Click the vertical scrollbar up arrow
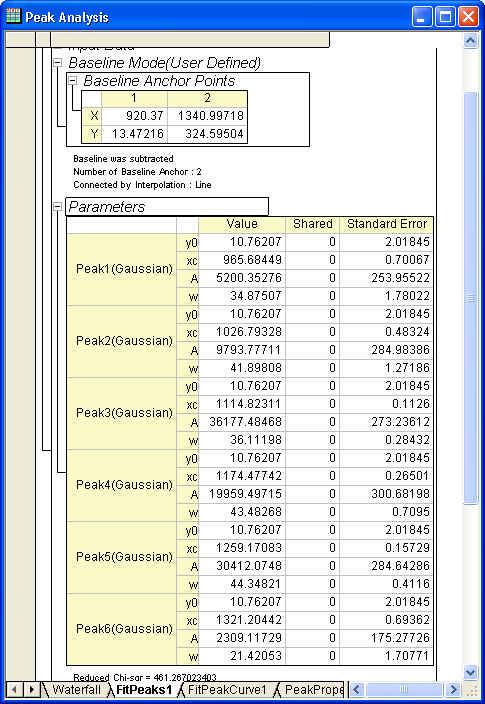This screenshot has height=704, width=485. [x=470, y=41]
